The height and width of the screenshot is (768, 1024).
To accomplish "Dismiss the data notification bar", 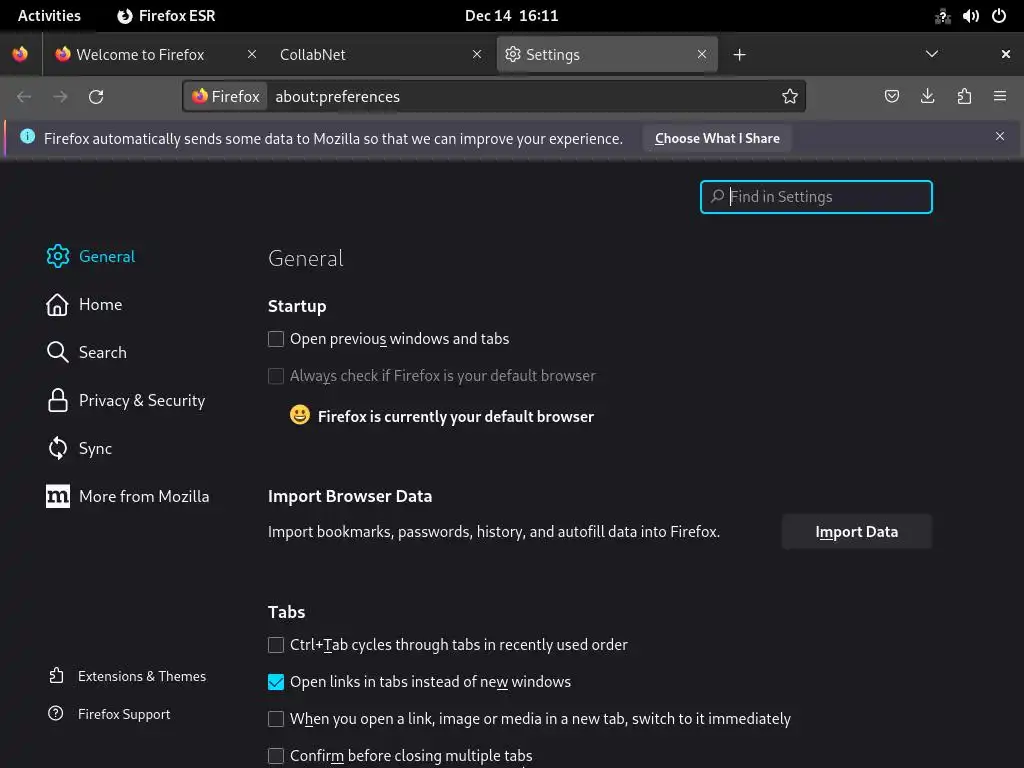I will [1000, 137].
